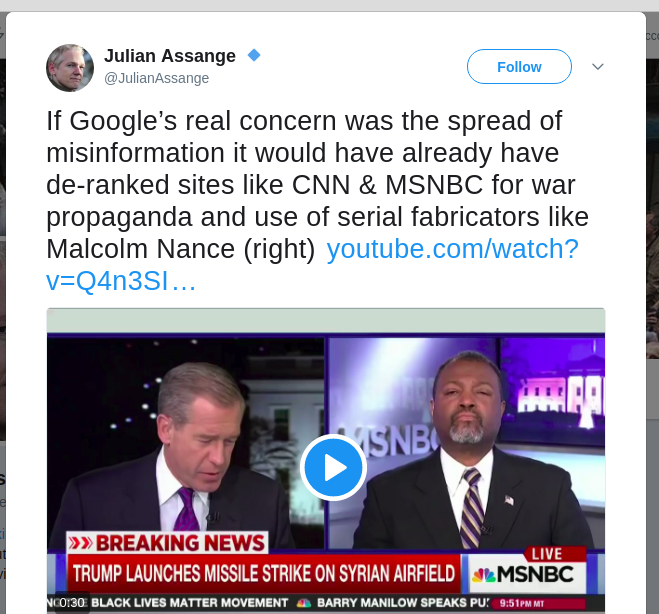
Task: Open the youtube.com/watch link in tweet
Action: (x=453, y=249)
